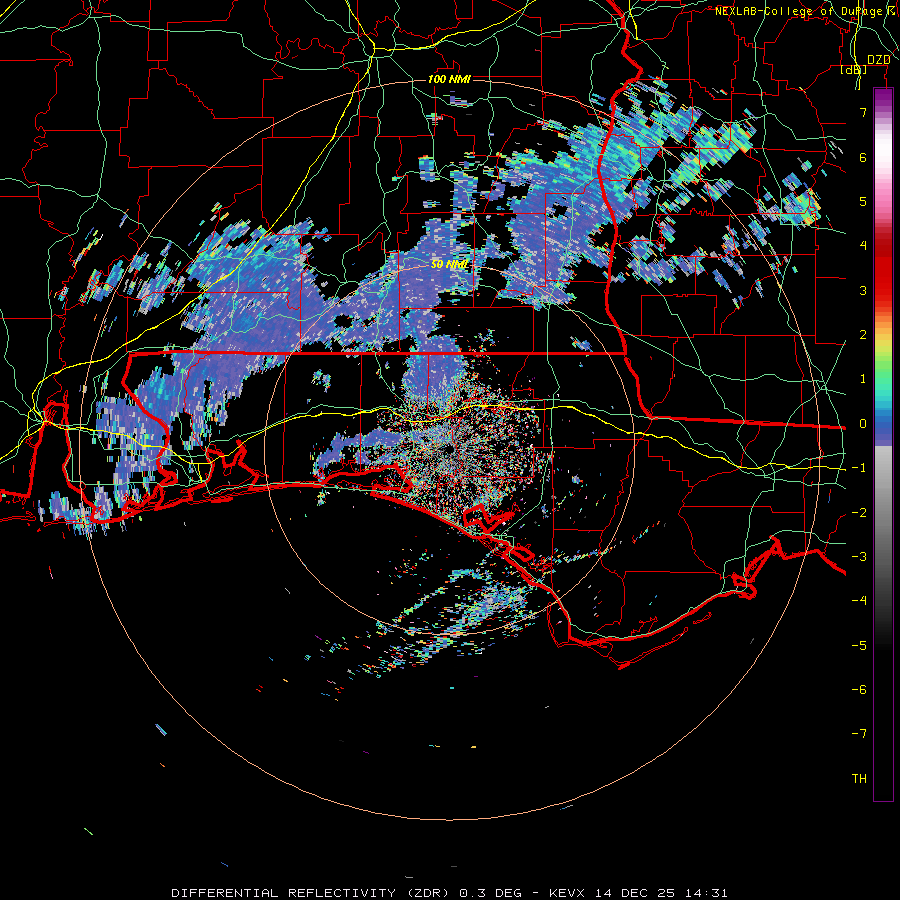Click the 14:31 timestamp in caption

(x=705, y=893)
